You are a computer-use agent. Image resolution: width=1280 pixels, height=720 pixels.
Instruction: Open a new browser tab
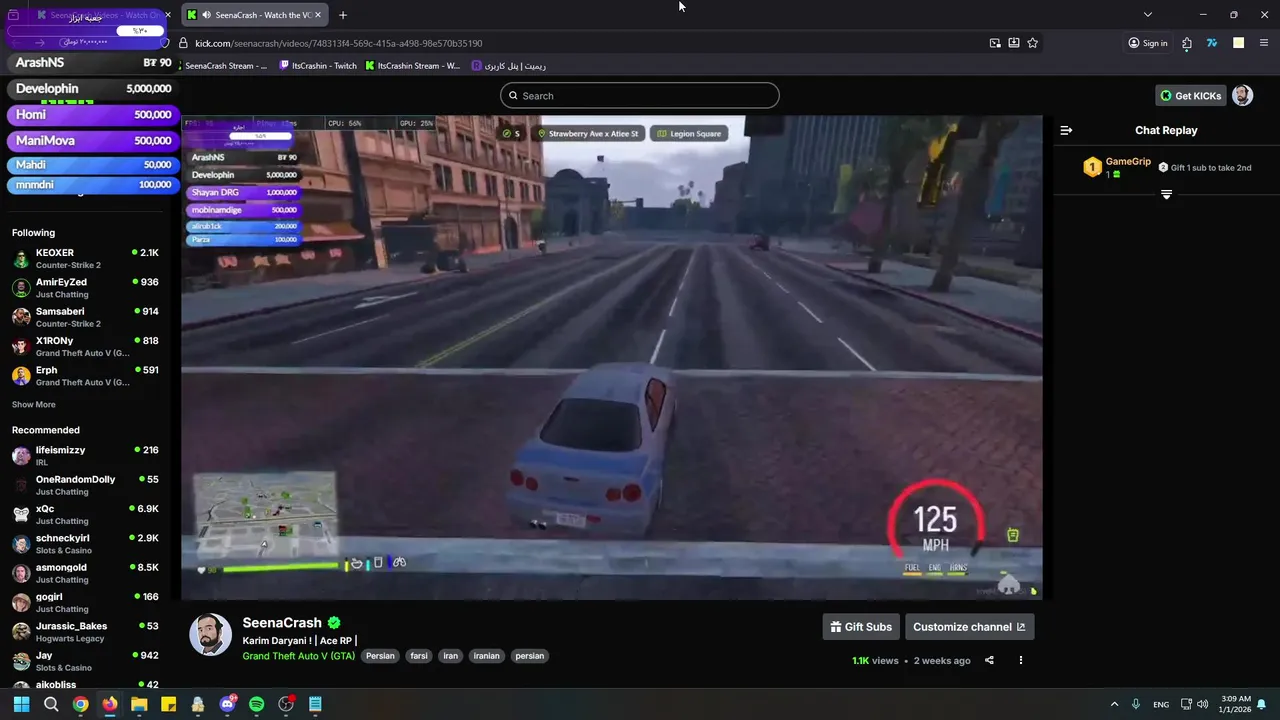click(x=343, y=15)
